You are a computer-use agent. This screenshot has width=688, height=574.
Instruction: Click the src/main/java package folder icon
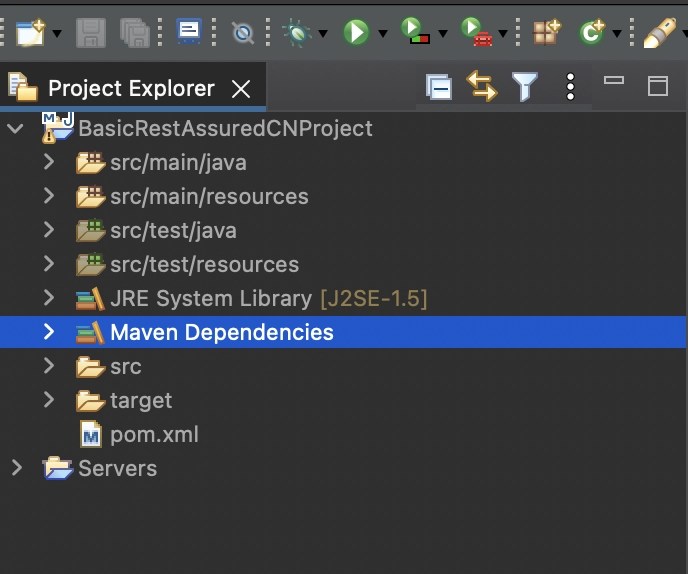(90, 163)
